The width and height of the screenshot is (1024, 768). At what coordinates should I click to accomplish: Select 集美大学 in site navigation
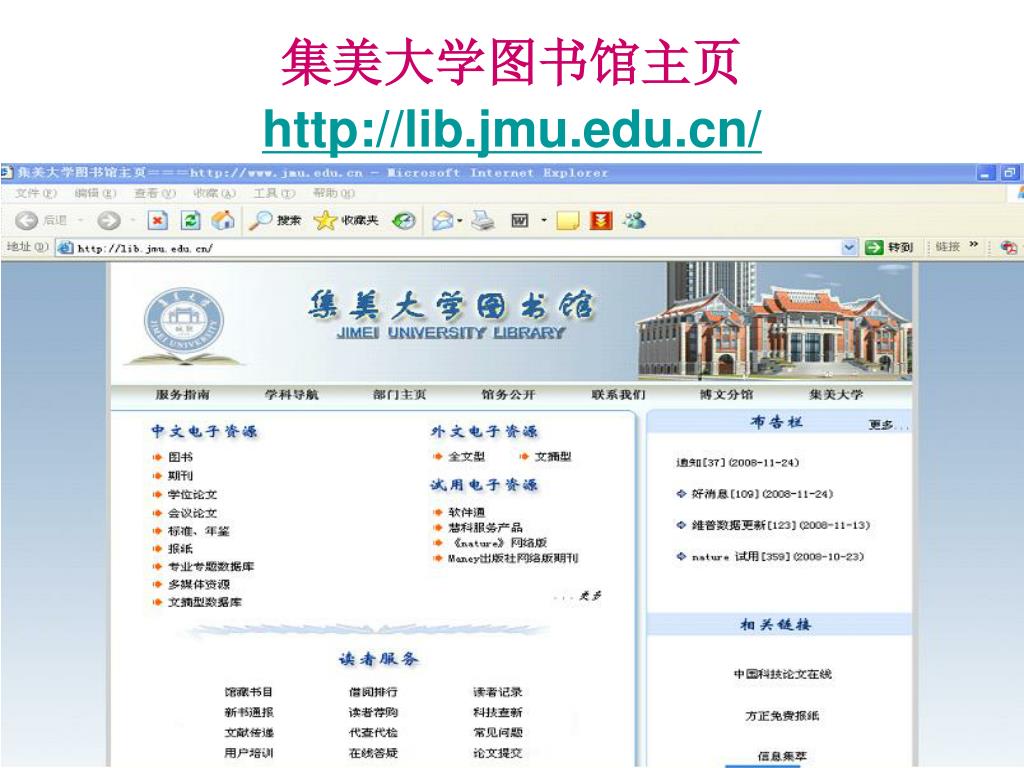[836, 394]
